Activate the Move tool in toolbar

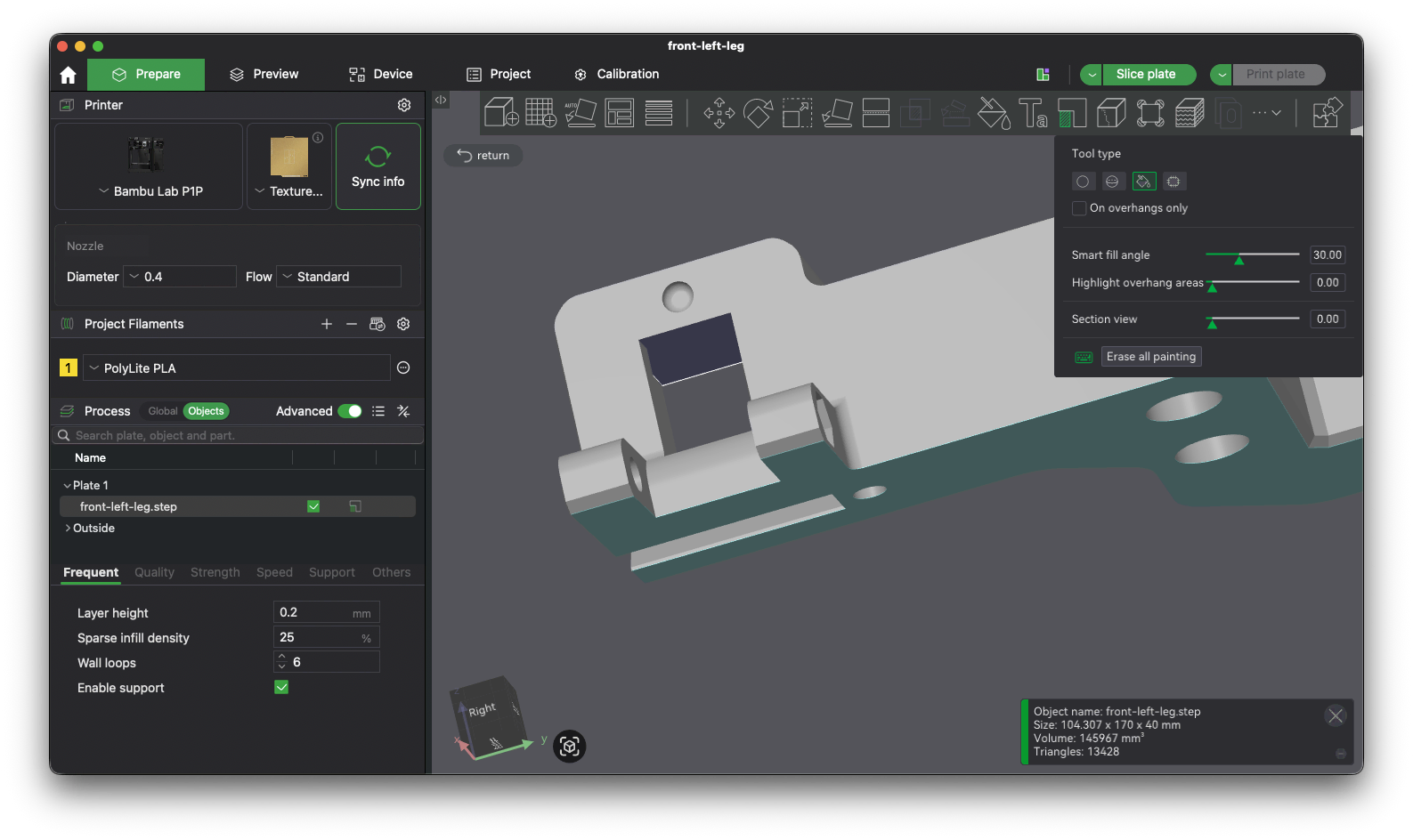[x=719, y=113]
